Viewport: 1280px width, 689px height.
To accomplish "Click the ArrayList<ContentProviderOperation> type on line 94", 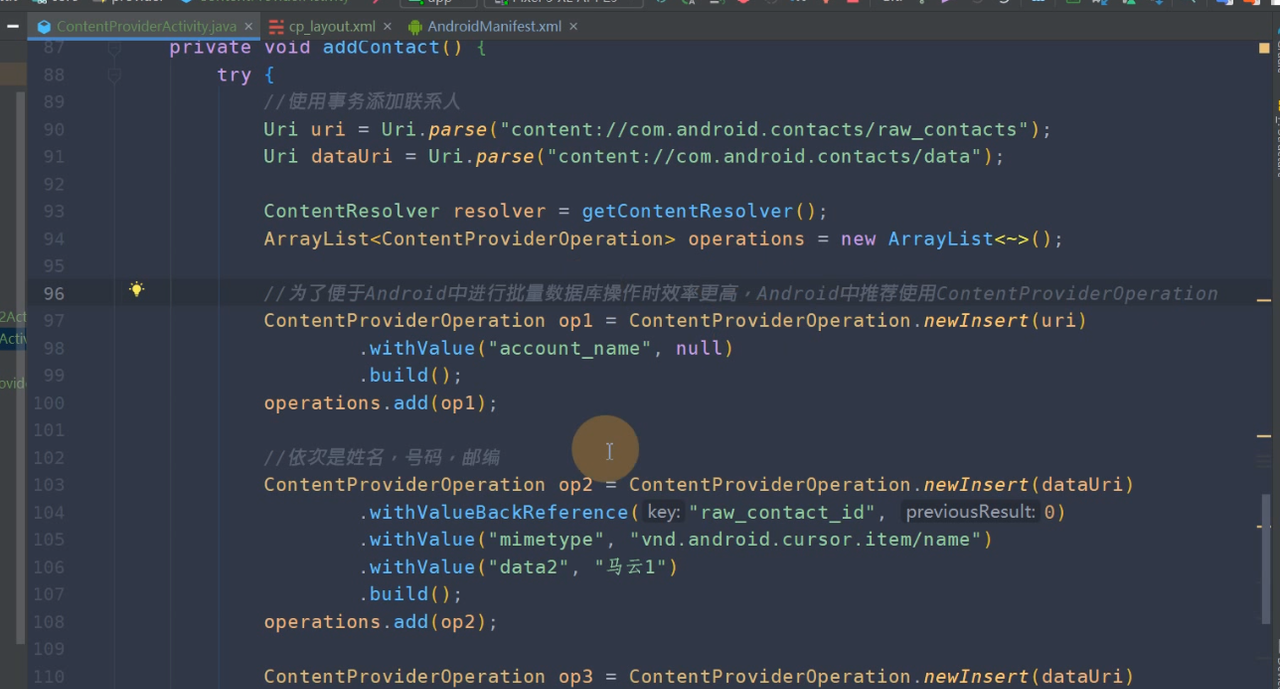I will pyautogui.click(x=470, y=239).
